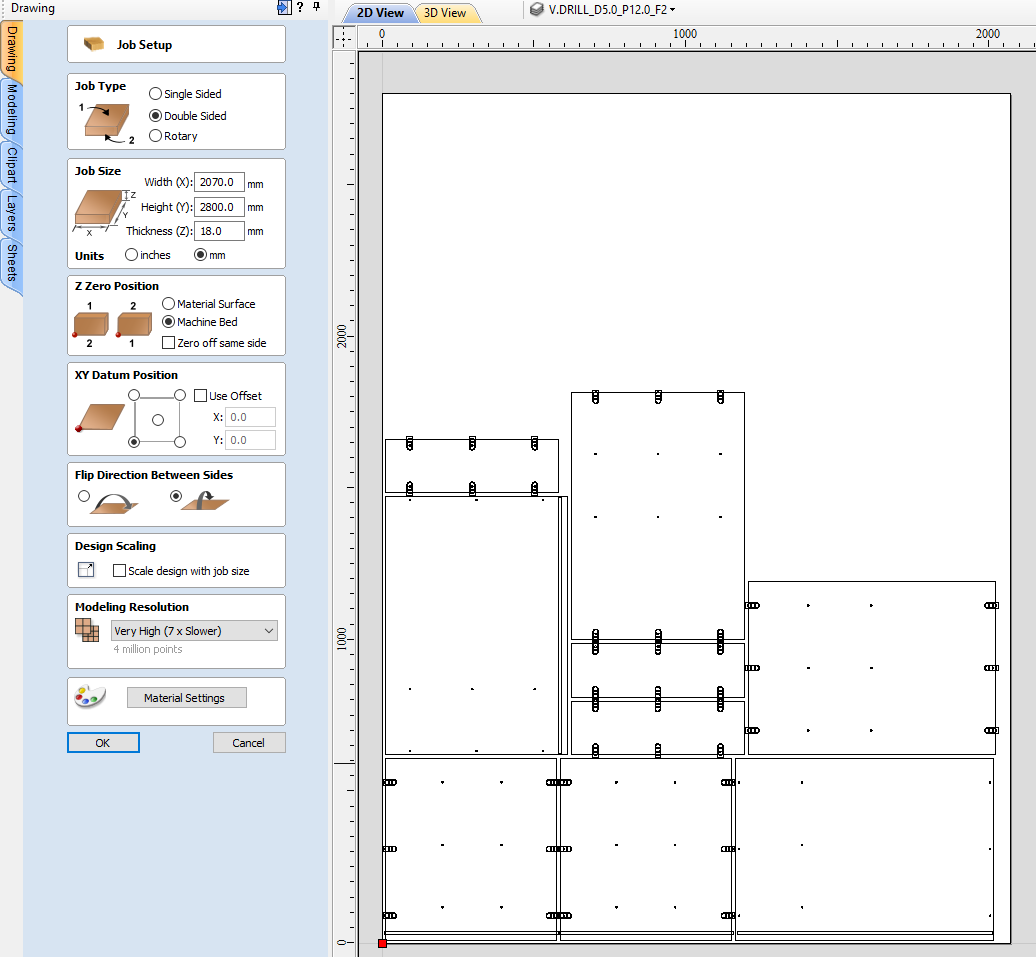Screen dimensions: 1036x957
Task: Click the help question mark icon
Action: [300, 7]
